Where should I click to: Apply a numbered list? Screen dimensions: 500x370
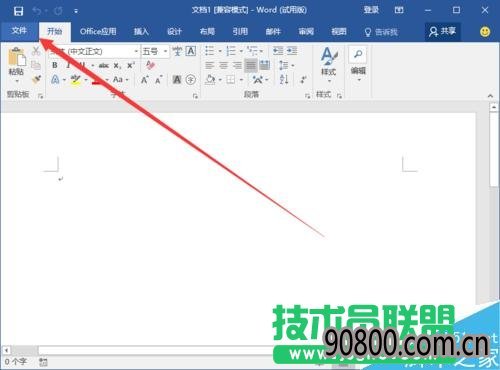click(231, 51)
